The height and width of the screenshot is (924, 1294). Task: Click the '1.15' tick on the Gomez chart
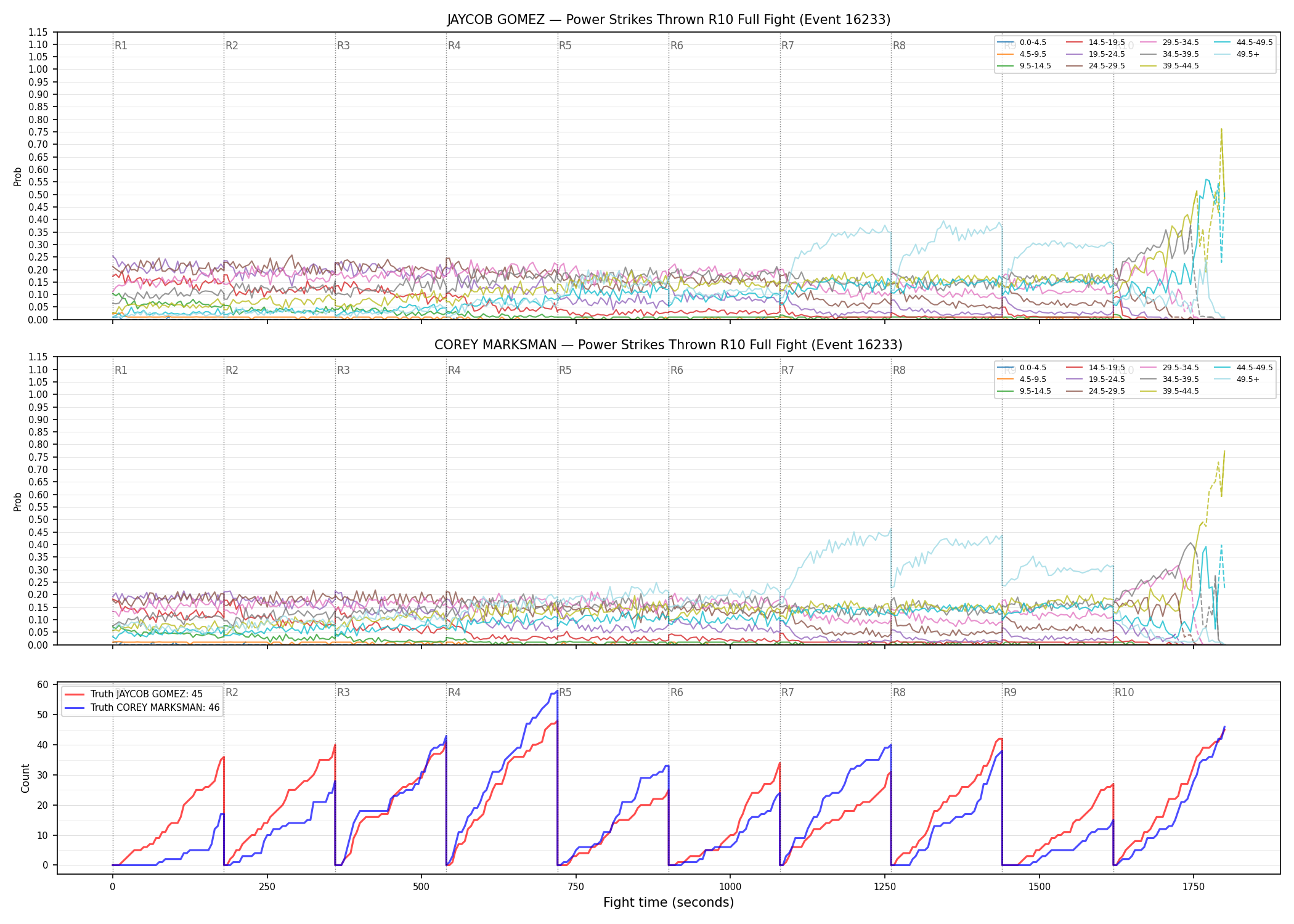coord(38,32)
